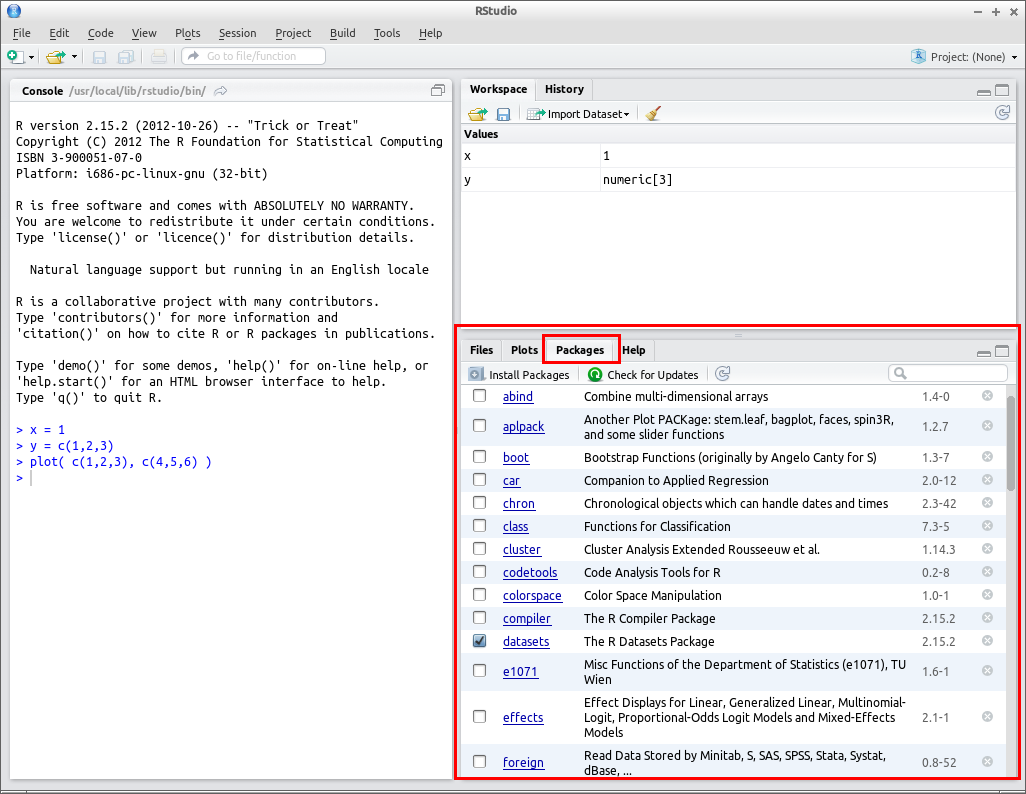
Task: Remove the class package
Action: (987, 525)
